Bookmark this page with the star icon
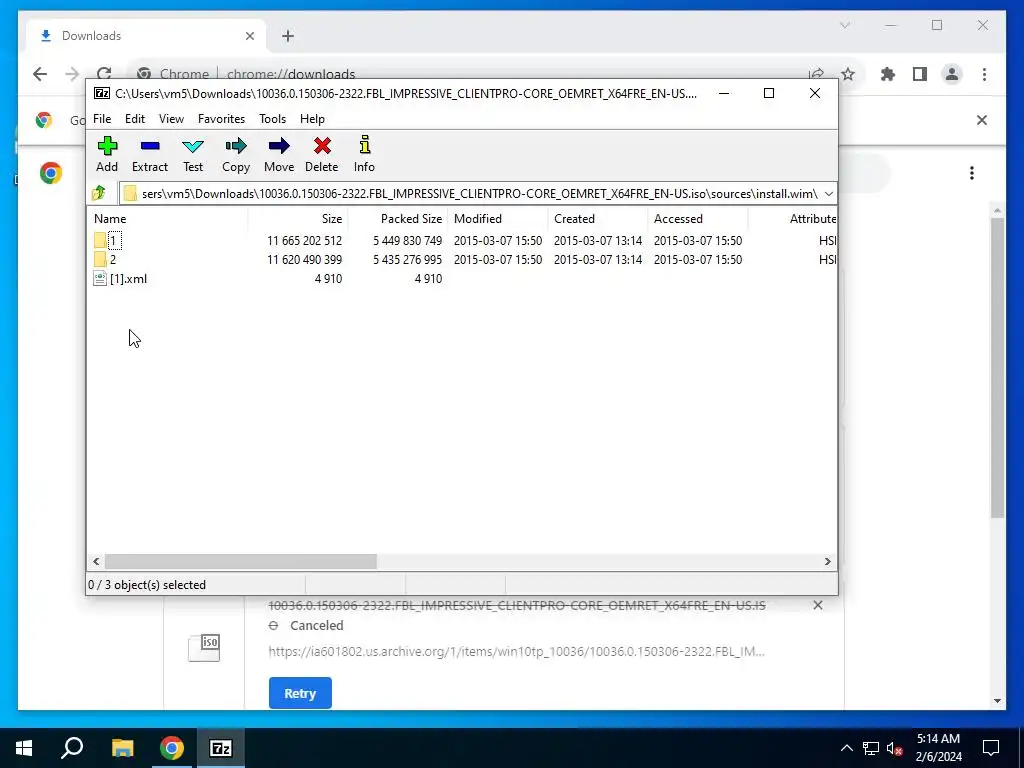The height and width of the screenshot is (768, 1024). point(848,74)
